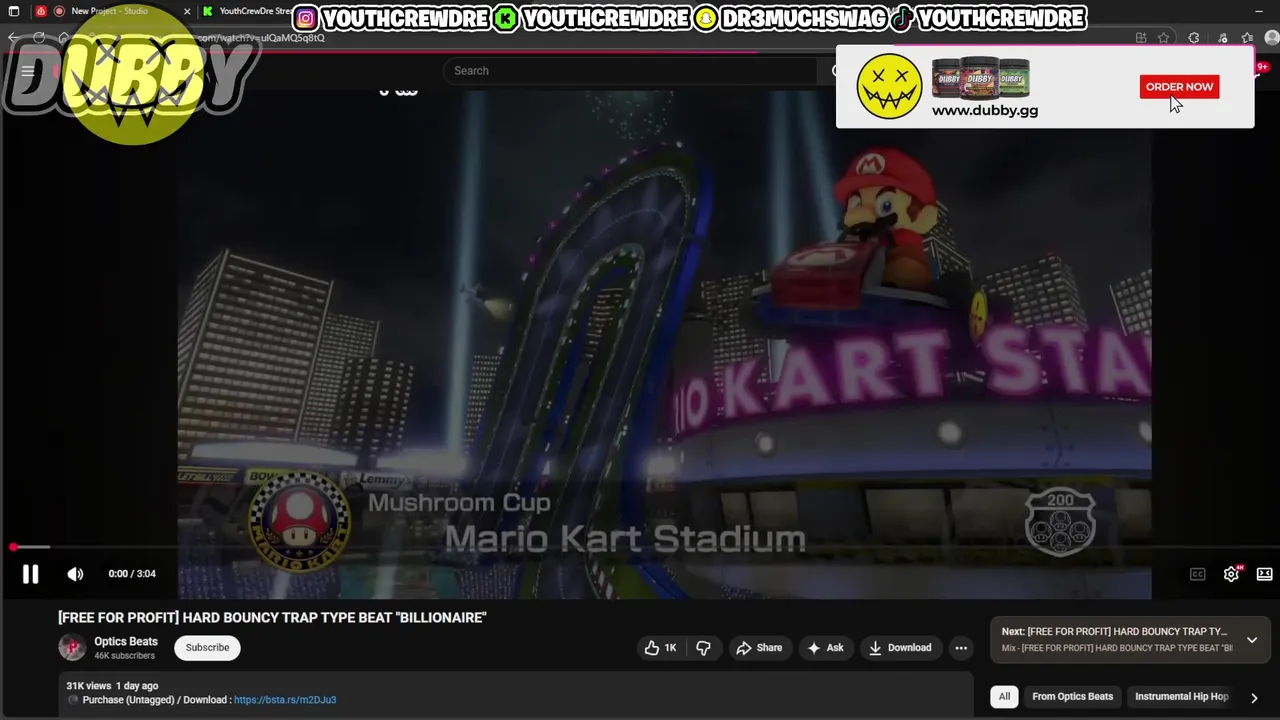
Task: Focus the YouTube Search field
Action: (630, 71)
